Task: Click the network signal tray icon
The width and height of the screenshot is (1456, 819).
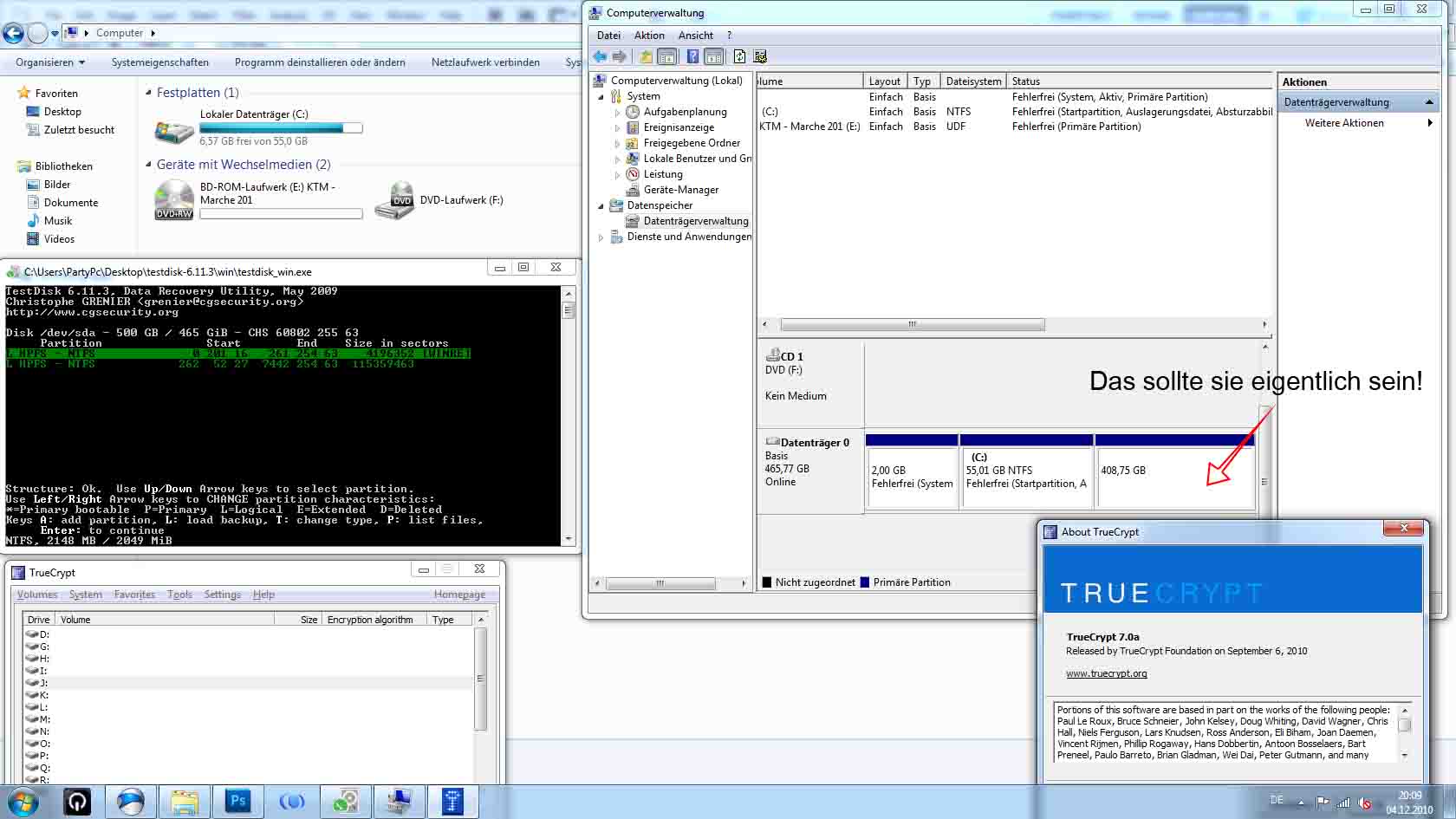Action: point(1343,803)
